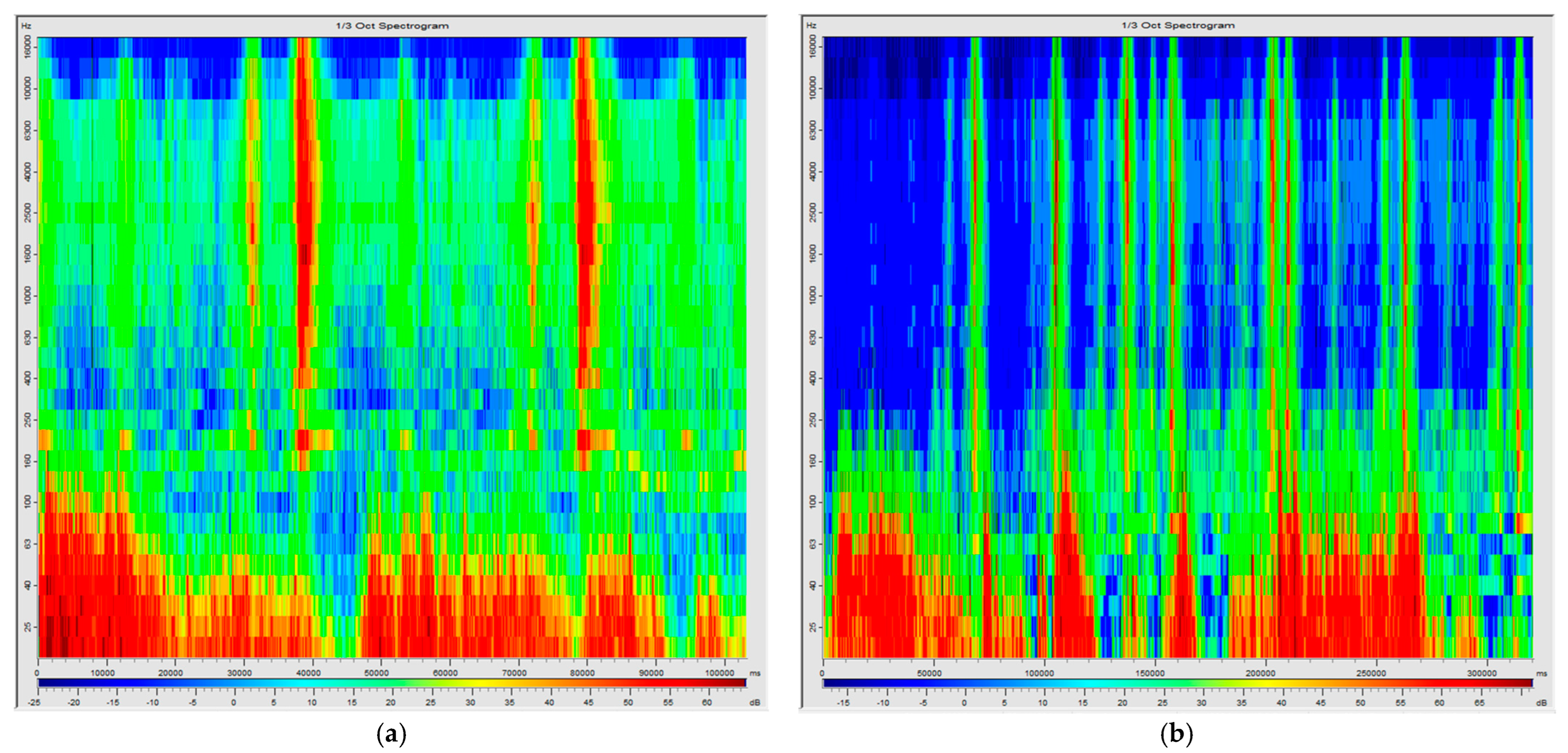The width and height of the screenshot is (1568, 753).
Task: Click the Hz label on the right spectrogram
Action: tap(811, 25)
